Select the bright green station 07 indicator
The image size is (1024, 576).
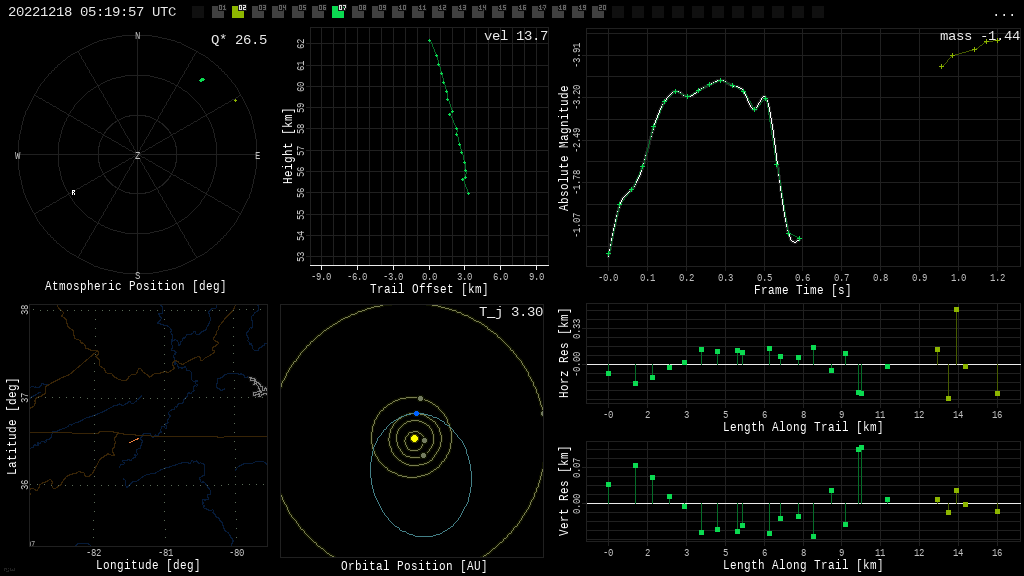(338, 12)
